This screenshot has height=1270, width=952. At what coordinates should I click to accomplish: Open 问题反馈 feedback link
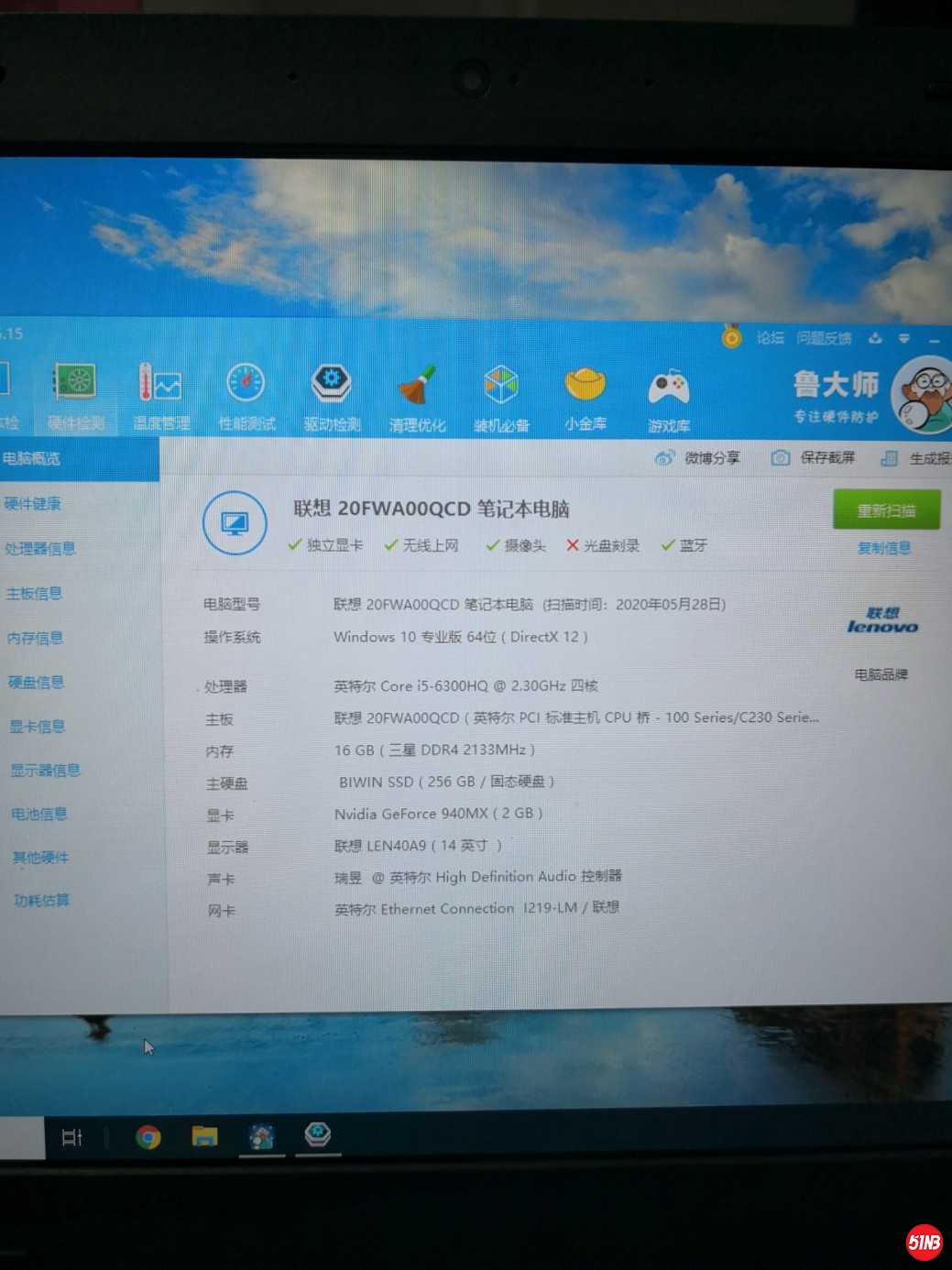[x=824, y=338]
